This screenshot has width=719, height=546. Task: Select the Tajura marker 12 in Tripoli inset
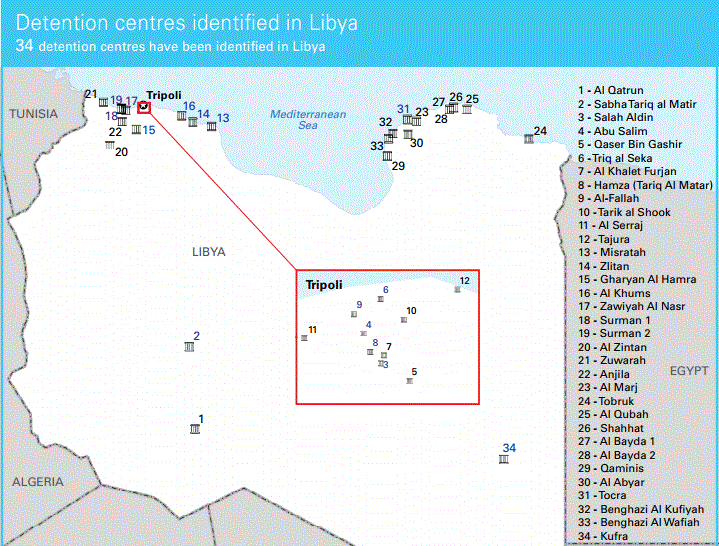click(x=457, y=289)
